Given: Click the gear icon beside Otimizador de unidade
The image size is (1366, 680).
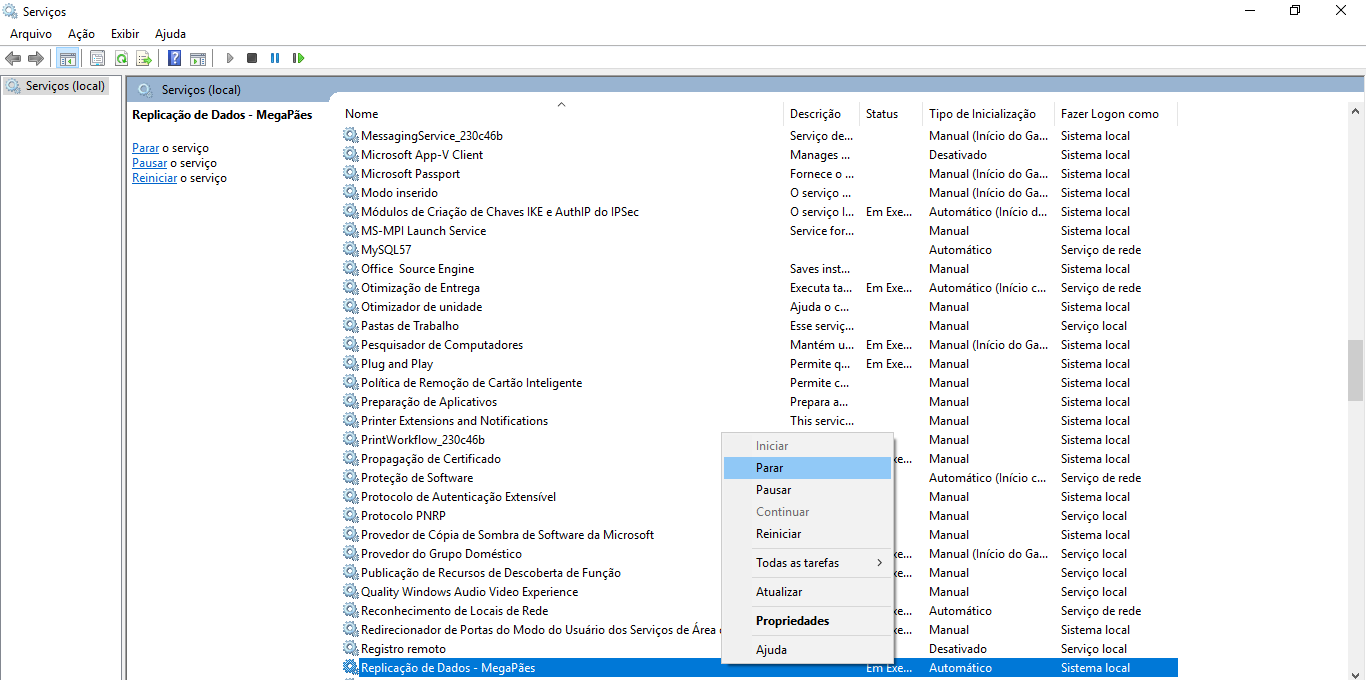Looking at the screenshot, I should 351,307.
